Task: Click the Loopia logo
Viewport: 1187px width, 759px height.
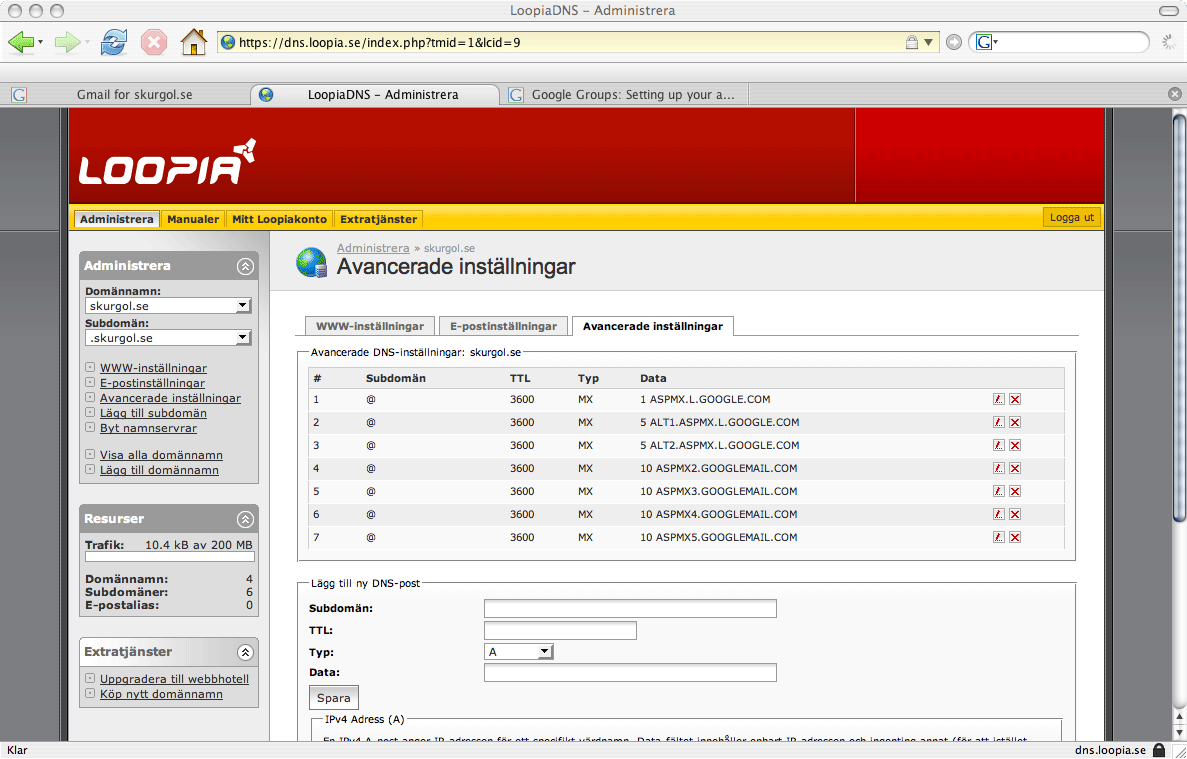Action: 167,162
